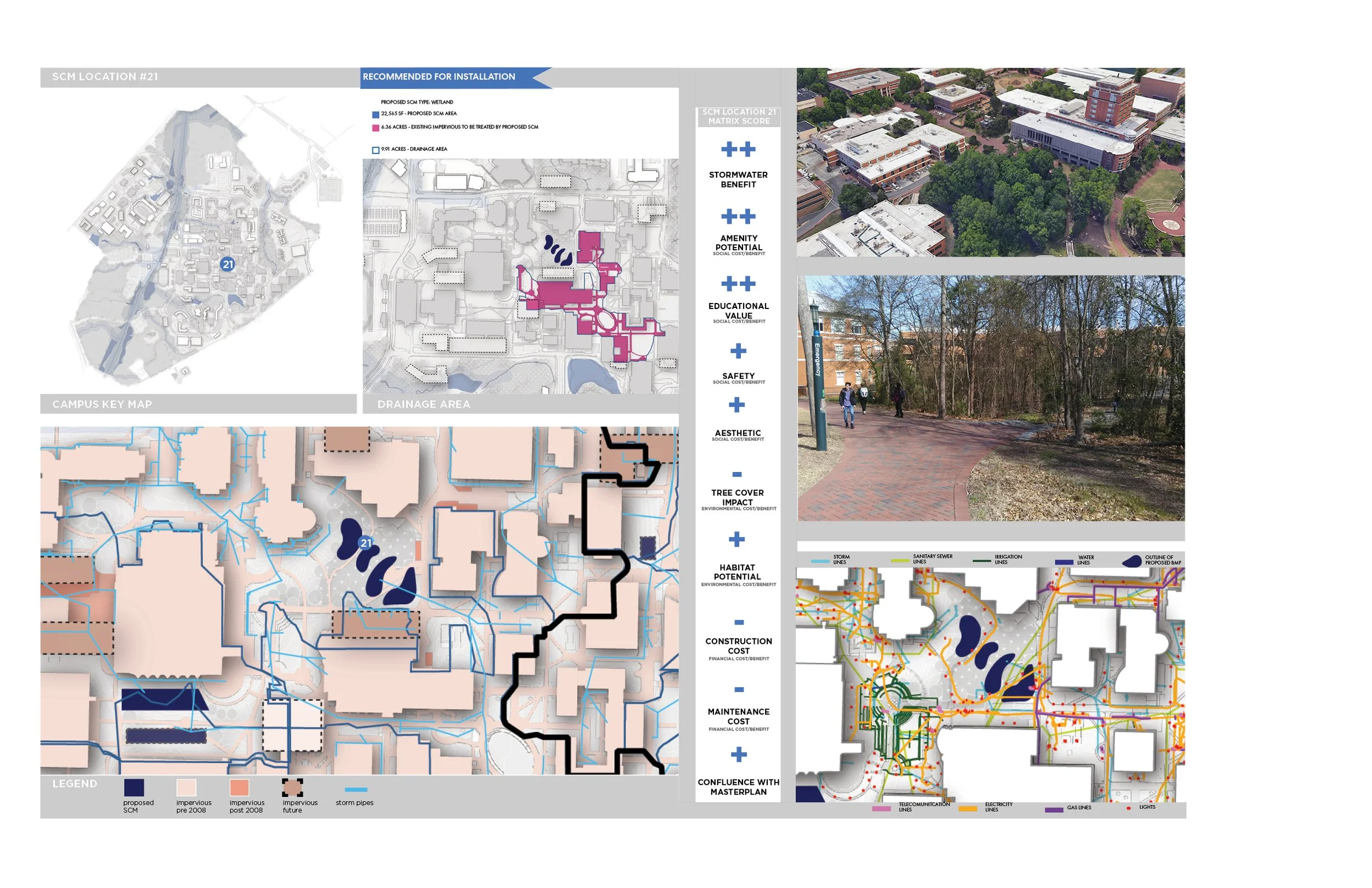The width and height of the screenshot is (1372, 888).
Task: Click the minus sign above Construction Cost
Action: click(x=739, y=622)
